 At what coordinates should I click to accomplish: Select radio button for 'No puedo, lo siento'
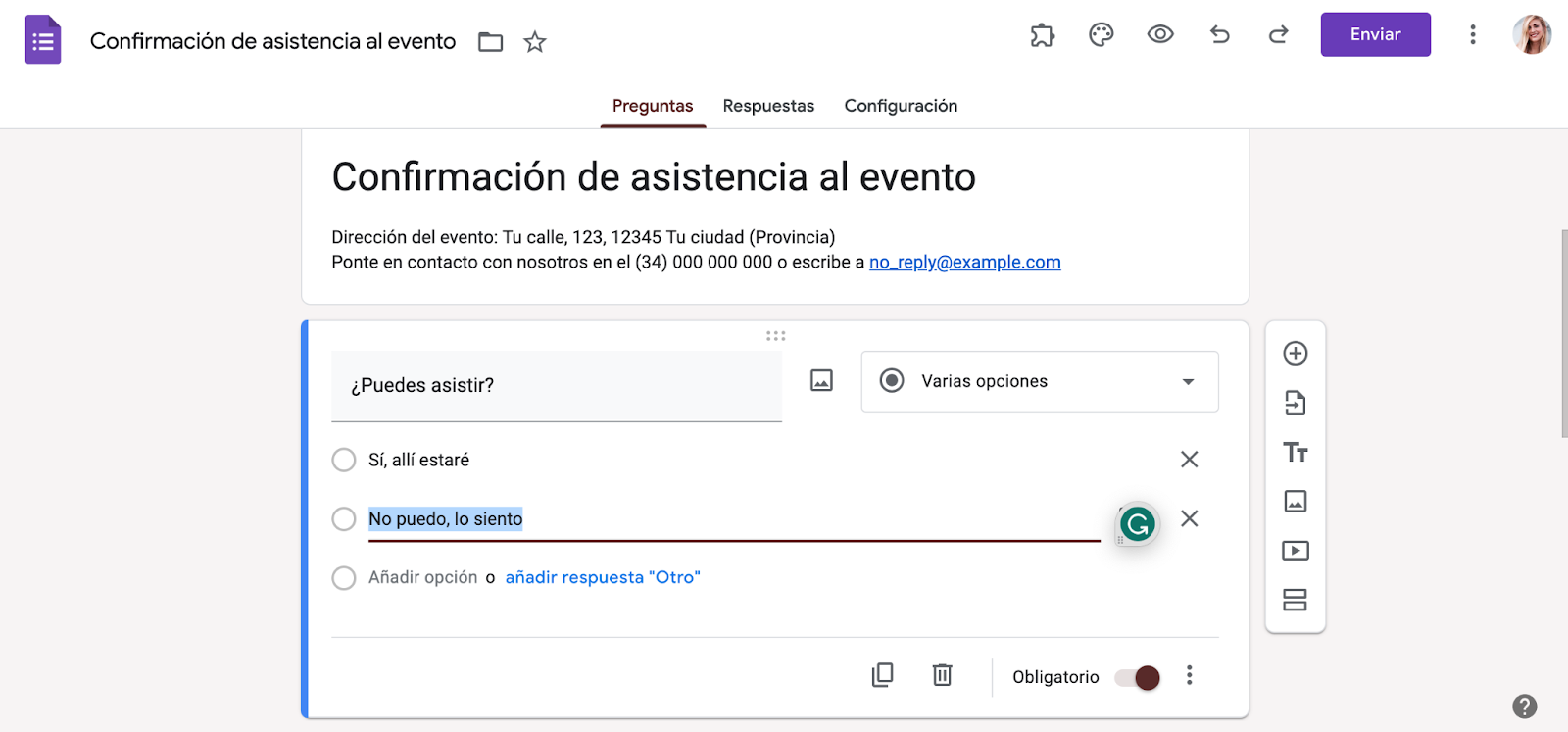click(344, 518)
